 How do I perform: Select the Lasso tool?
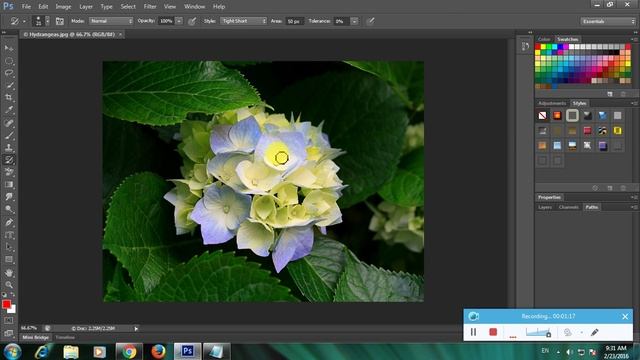pos(9,73)
